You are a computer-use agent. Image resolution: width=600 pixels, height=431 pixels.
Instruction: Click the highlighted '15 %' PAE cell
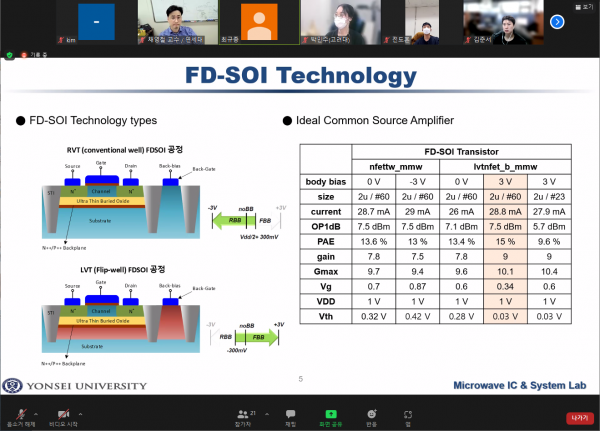click(x=505, y=242)
